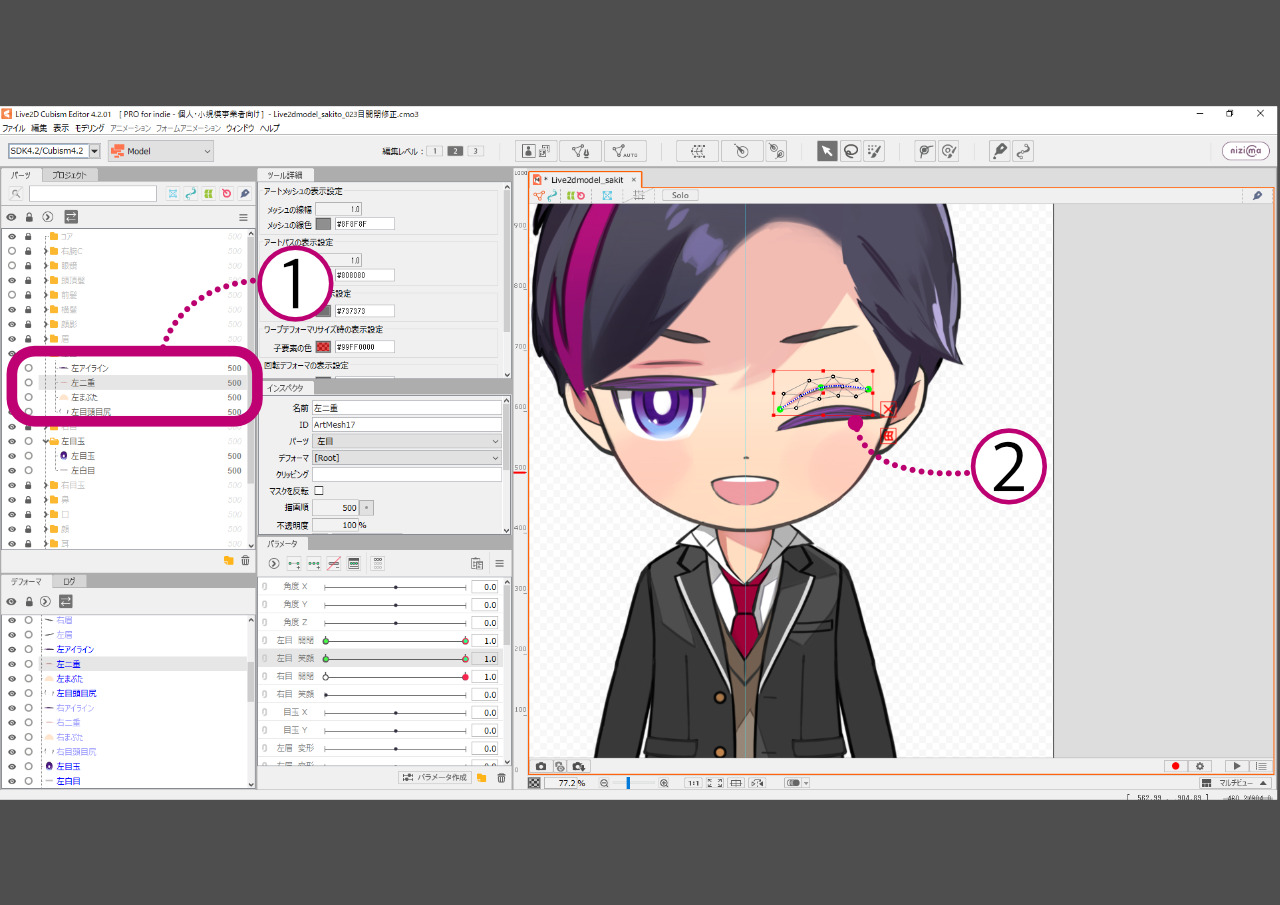The height and width of the screenshot is (905, 1280).
Task: Open the ファイル menu
Action: point(14,128)
